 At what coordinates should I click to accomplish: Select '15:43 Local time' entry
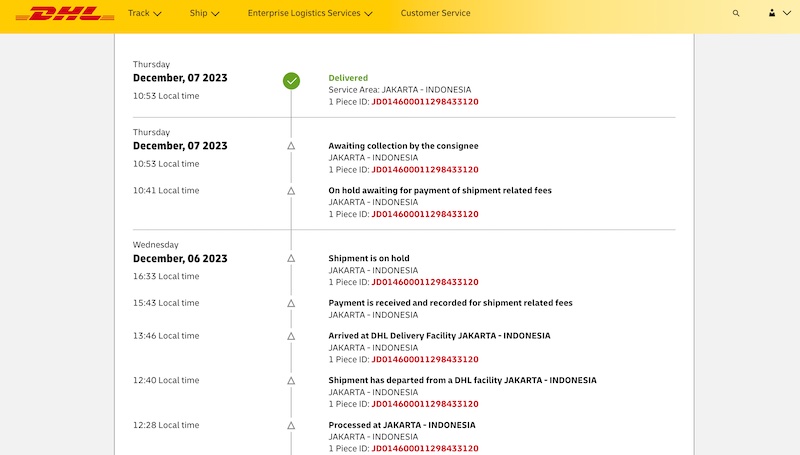click(x=166, y=303)
